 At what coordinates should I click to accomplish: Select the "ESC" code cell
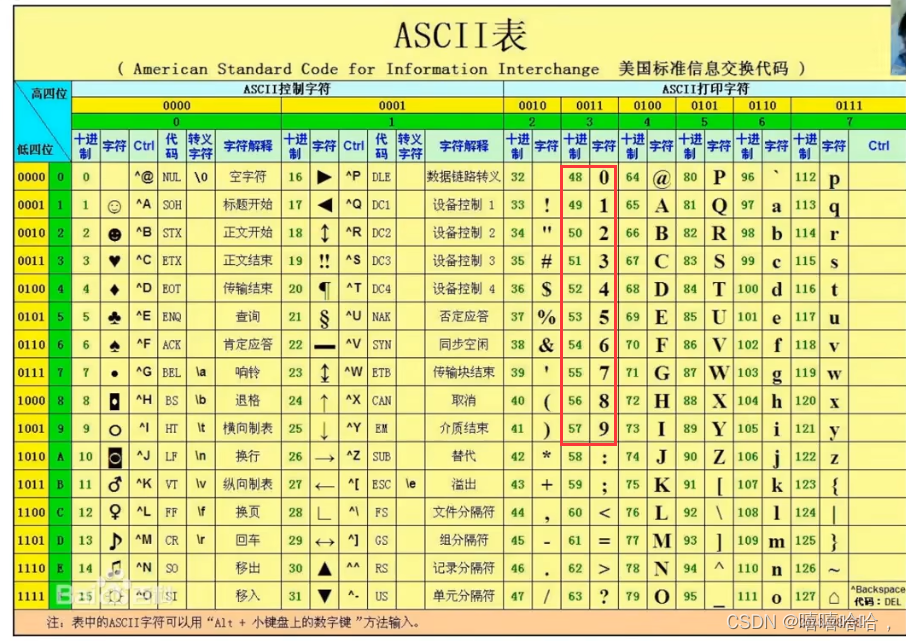[x=381, y=484]
